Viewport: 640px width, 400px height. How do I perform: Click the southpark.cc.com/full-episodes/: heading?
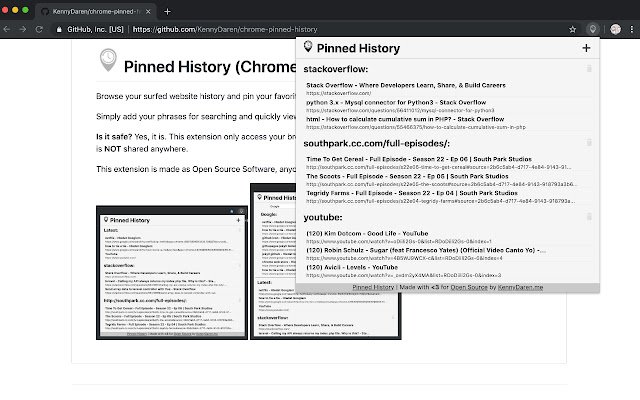coord(376,143)
